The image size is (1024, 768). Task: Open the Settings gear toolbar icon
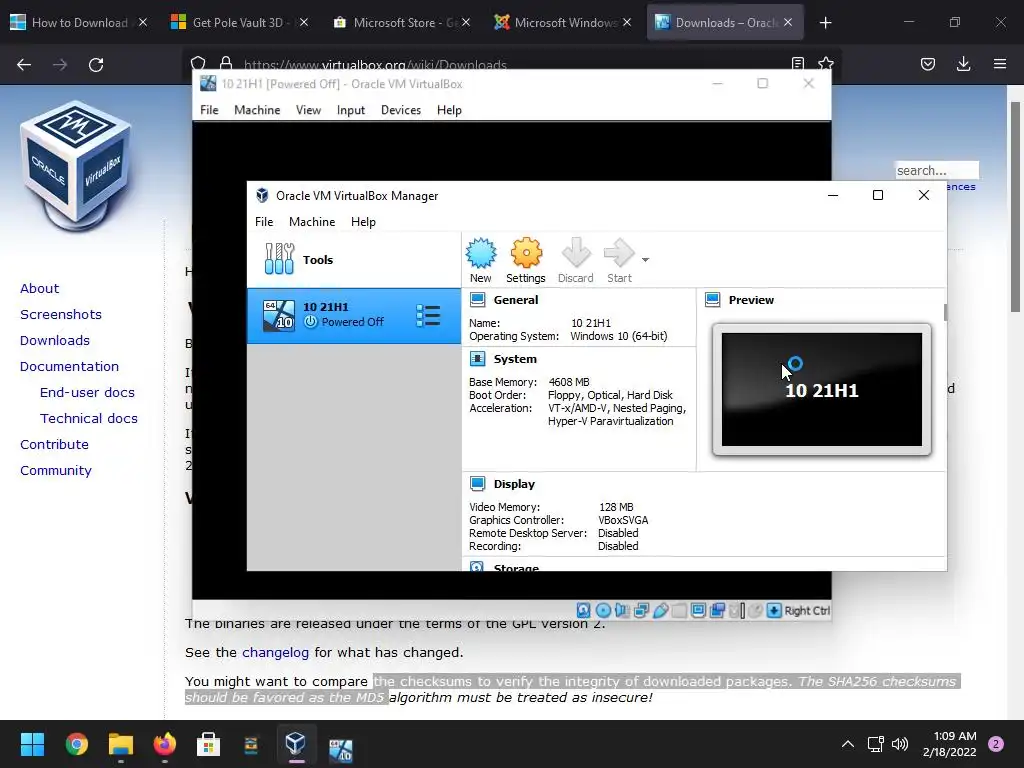click(526, 260)
